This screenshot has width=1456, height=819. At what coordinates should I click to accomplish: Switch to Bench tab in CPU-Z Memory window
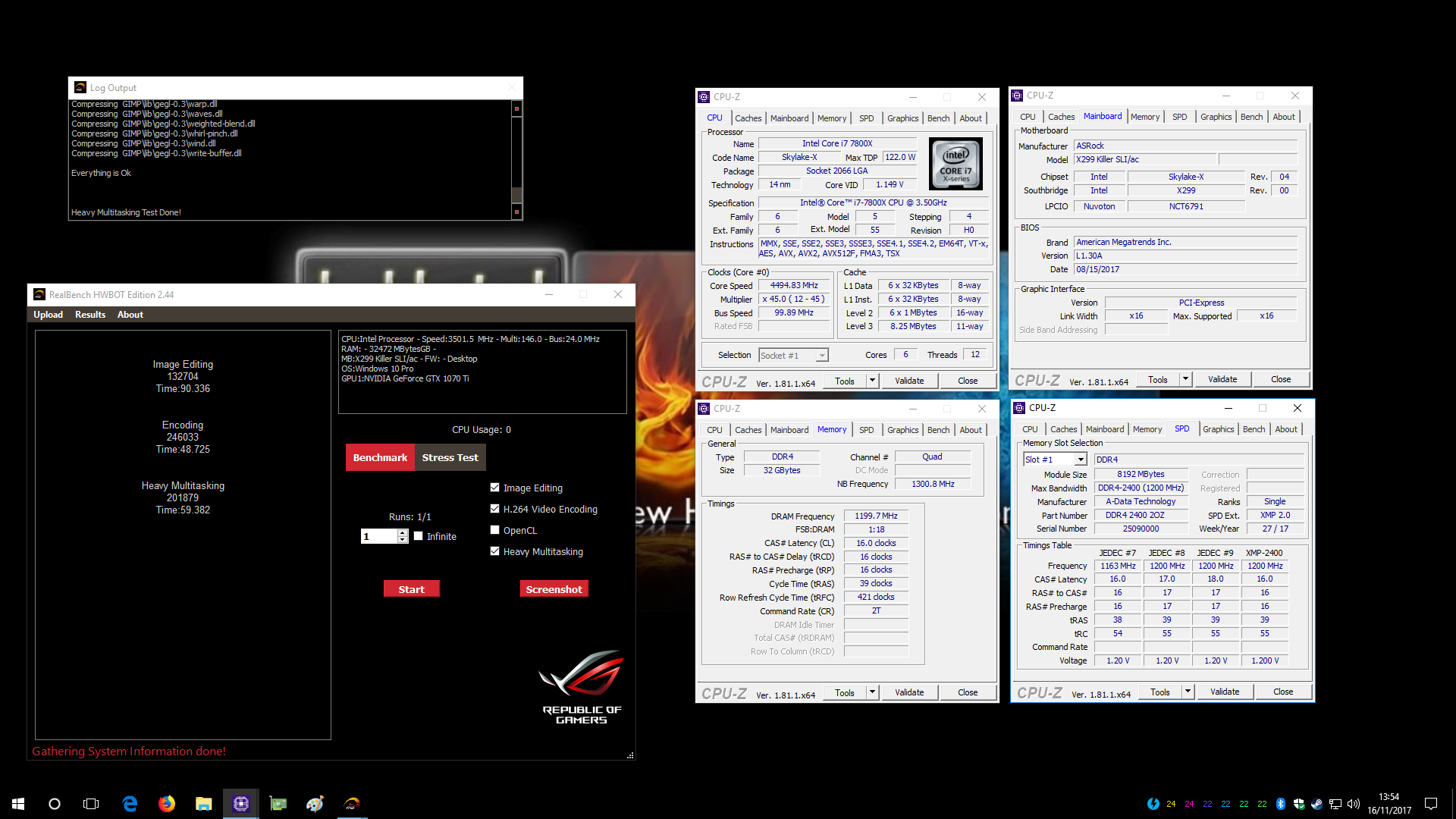click(x=938, y=430)
